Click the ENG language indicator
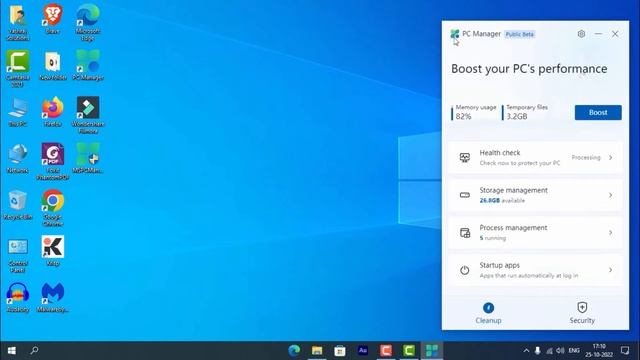Viewport: 640px width, 360px height. tap(574, 351)
